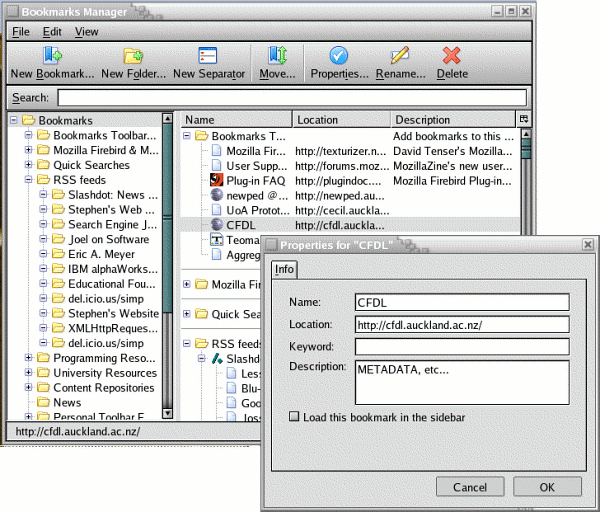
Task: Select Educational Fou... tree folder
Action: pos(112,284)
